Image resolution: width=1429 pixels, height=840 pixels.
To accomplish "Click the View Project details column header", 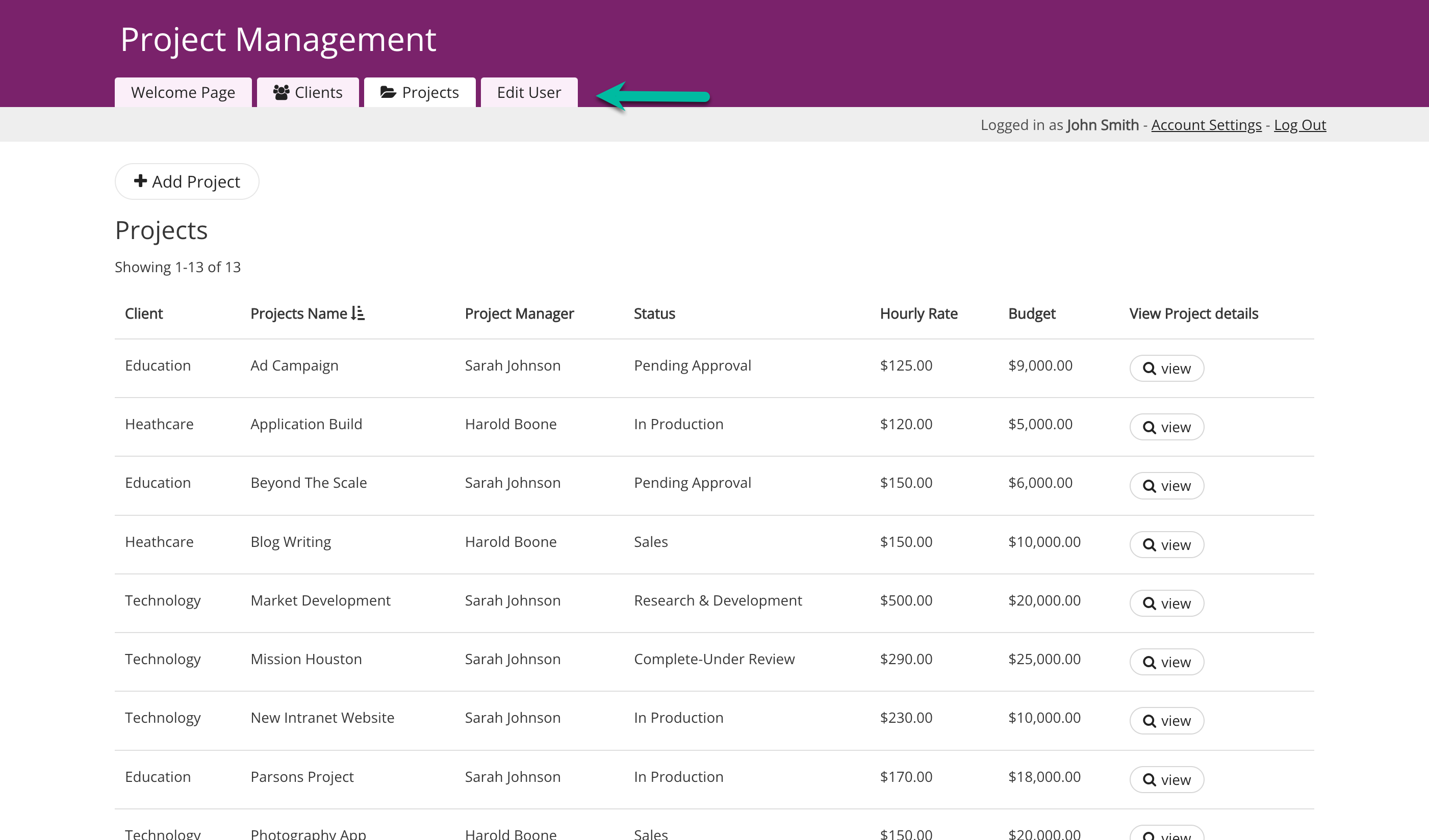I will (1194, 313).
